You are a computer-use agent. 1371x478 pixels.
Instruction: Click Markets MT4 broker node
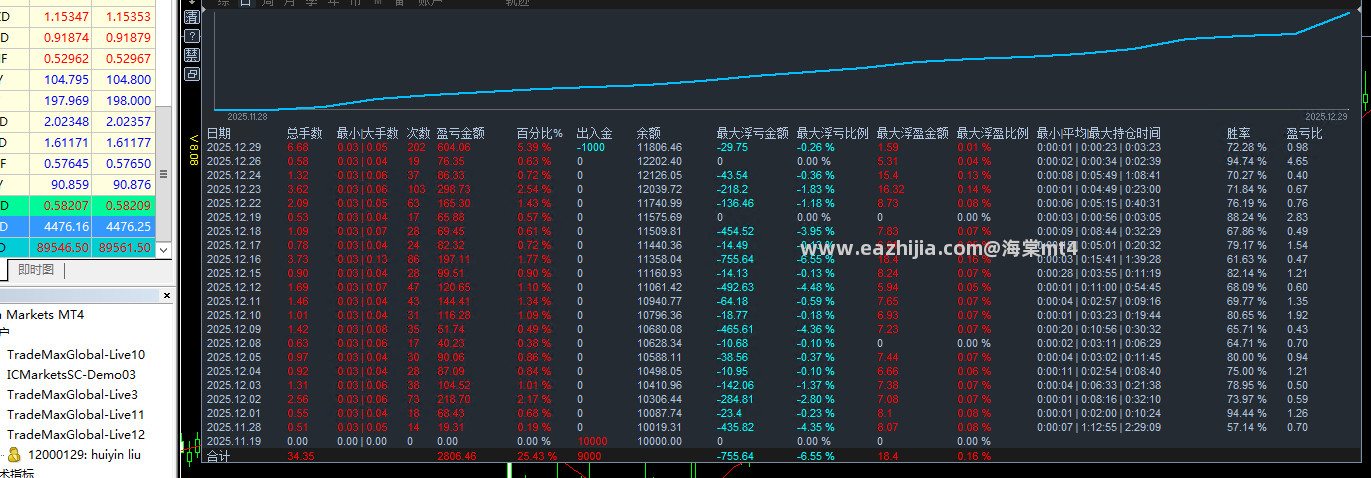pos(44,314)
